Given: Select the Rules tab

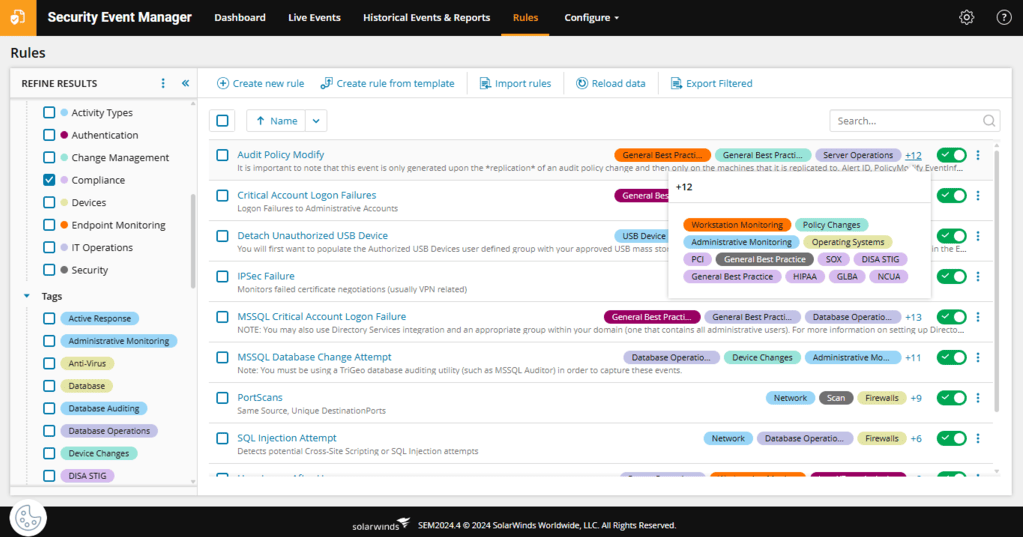Looking at the screenshot, I should point(525,18).
